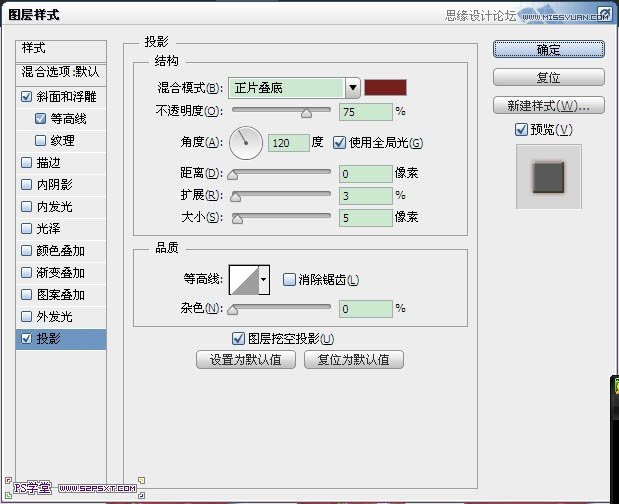Enable the 颜色叠加 checkbox
Image resolution: width=619 pixels, height=504 pixels.
[26, 251]
